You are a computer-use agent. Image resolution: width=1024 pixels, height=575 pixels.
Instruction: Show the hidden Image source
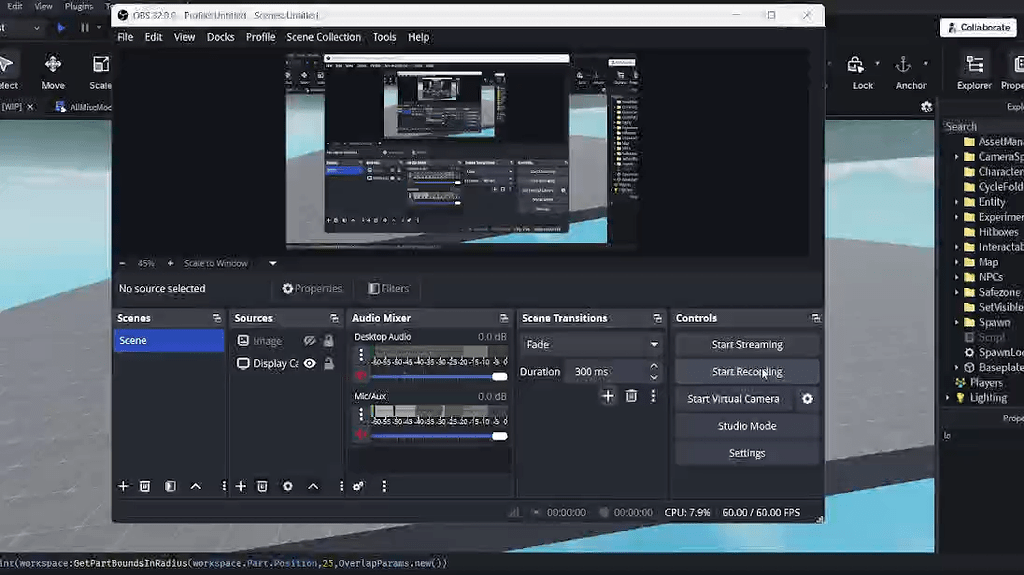pos(310,340)
